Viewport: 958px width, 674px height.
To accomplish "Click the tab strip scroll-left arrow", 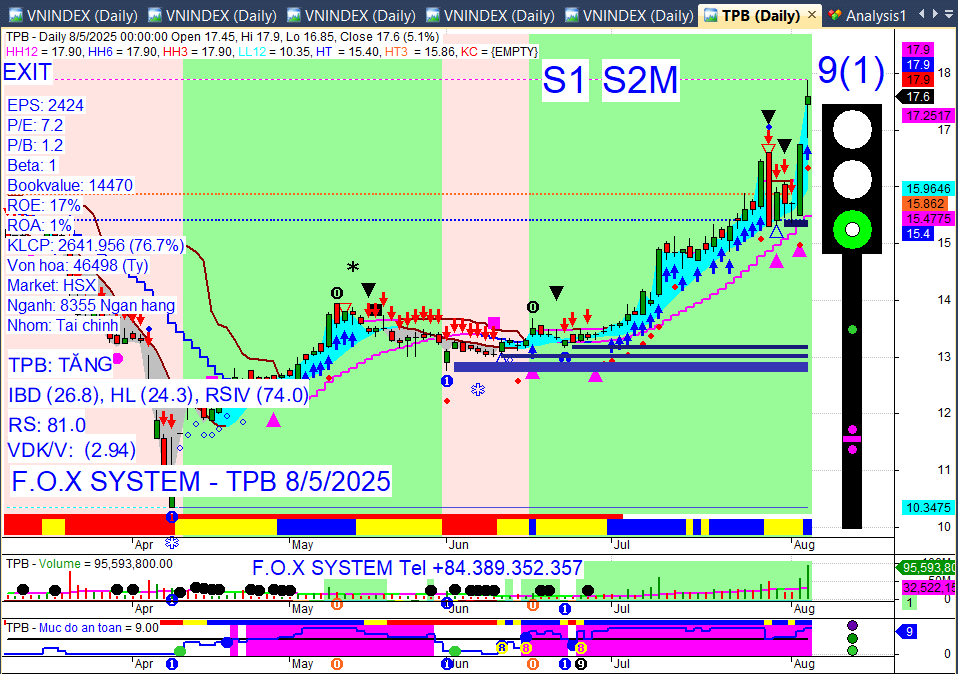I will [923, 13].
